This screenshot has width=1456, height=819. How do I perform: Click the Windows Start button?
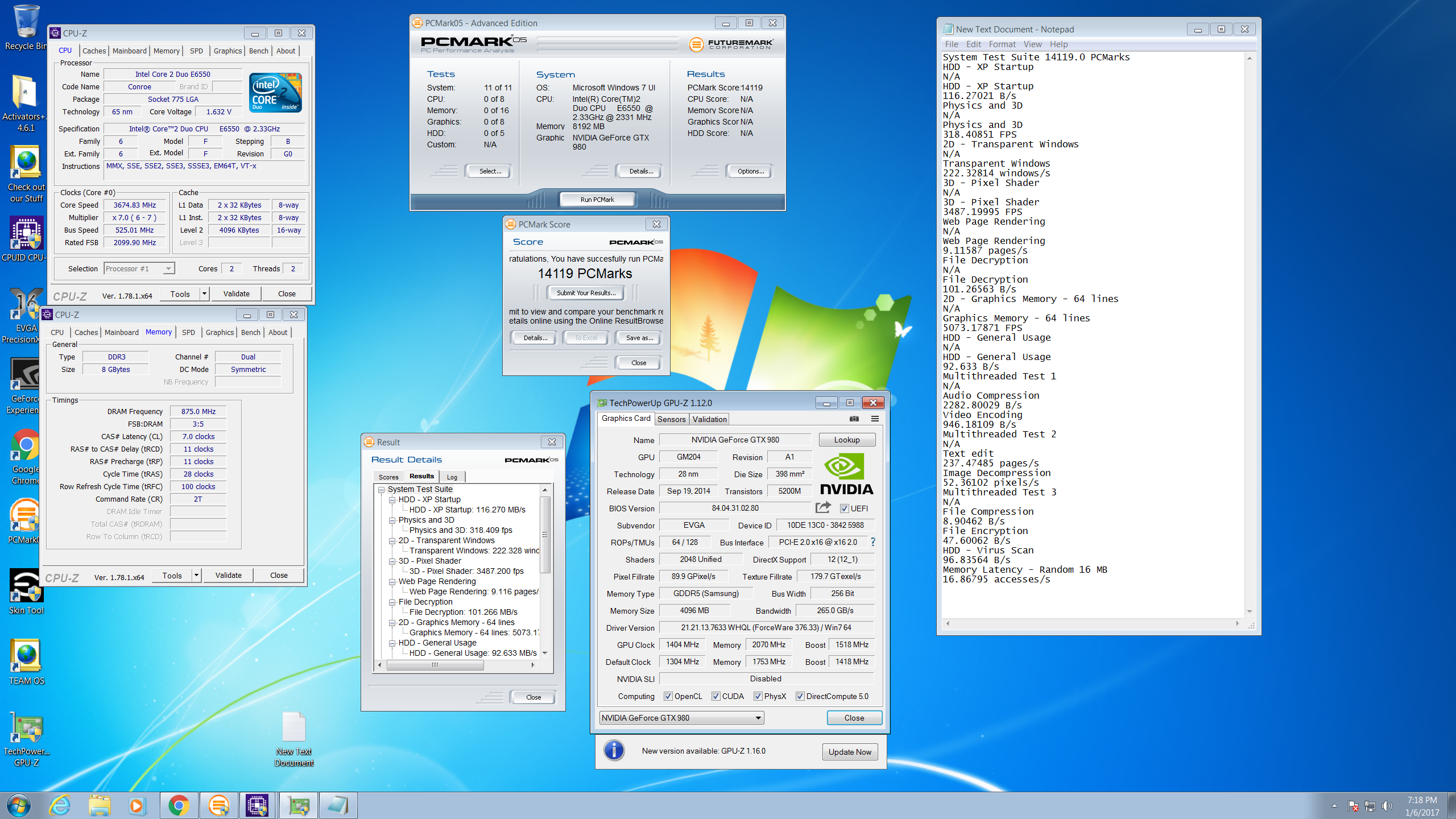[19, 805]
